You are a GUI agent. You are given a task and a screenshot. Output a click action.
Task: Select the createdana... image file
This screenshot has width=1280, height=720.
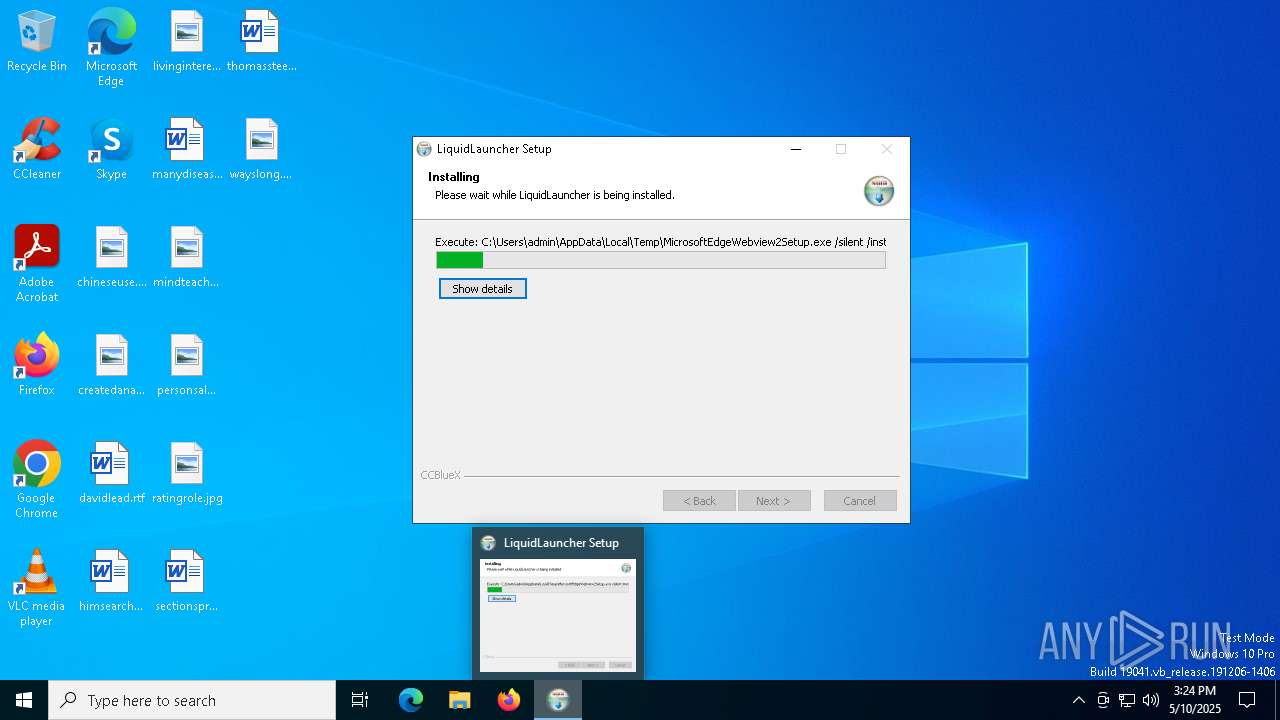111,366
